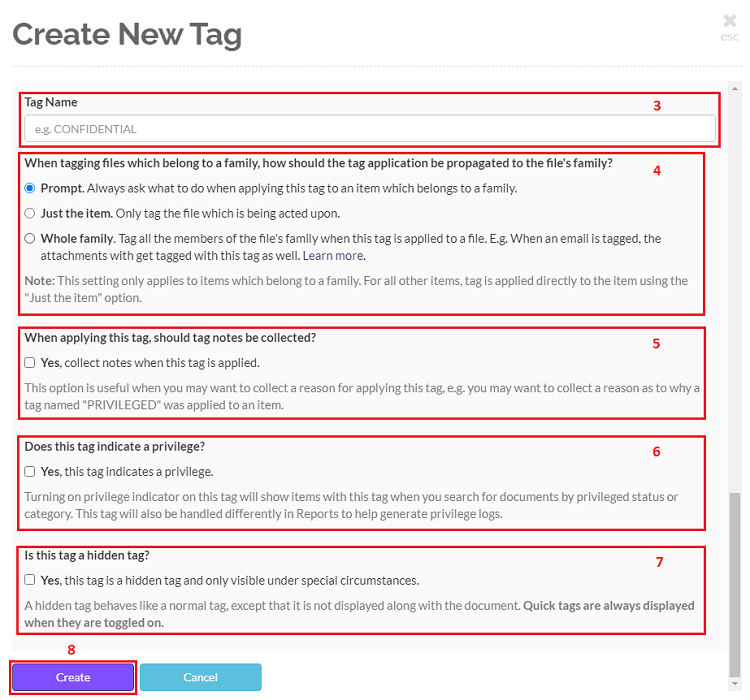The height and width of the screenshot is (700, 750).
Task: Click the purple Create button
Action: 73,677
